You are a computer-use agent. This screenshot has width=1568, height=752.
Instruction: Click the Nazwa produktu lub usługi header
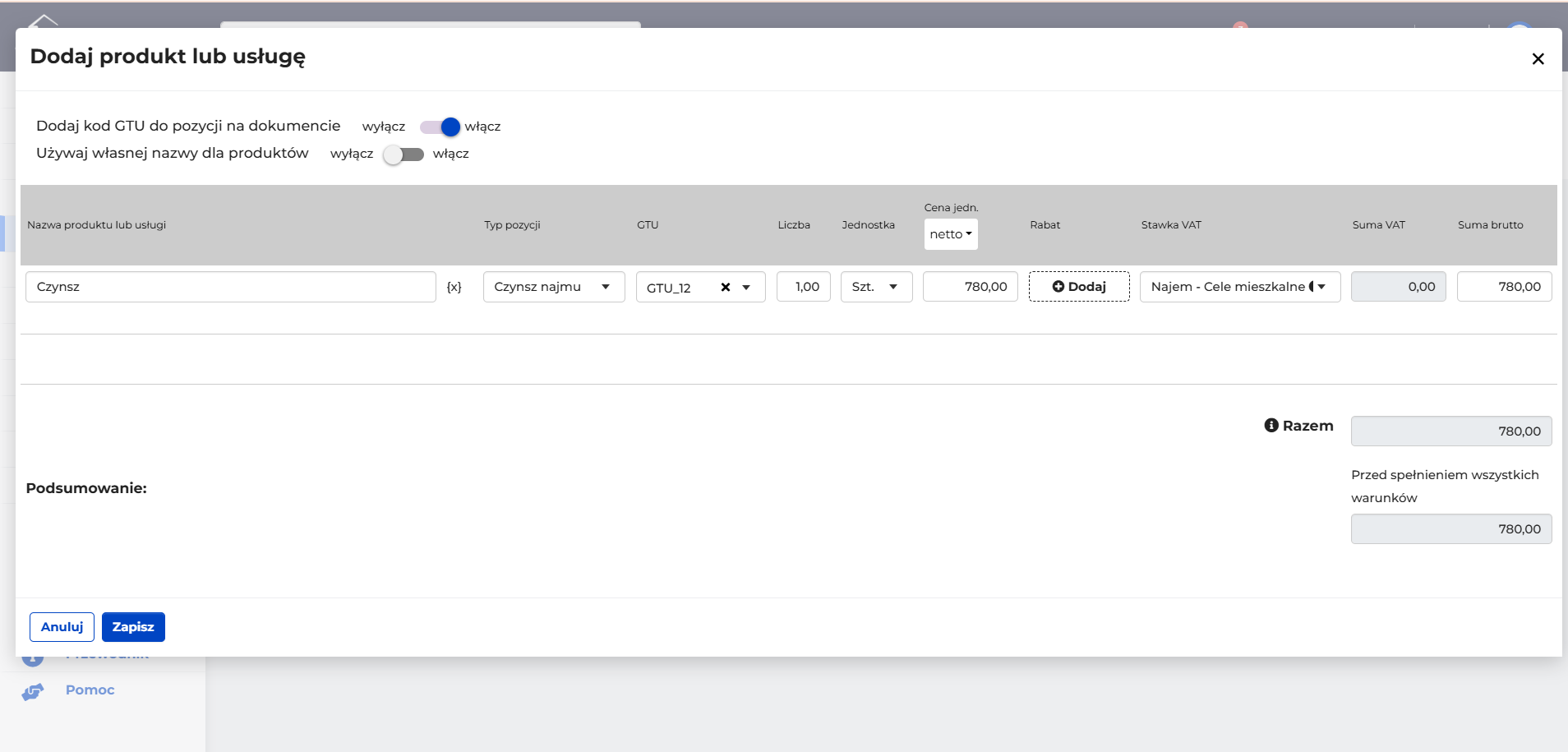[x=96, y=225]
